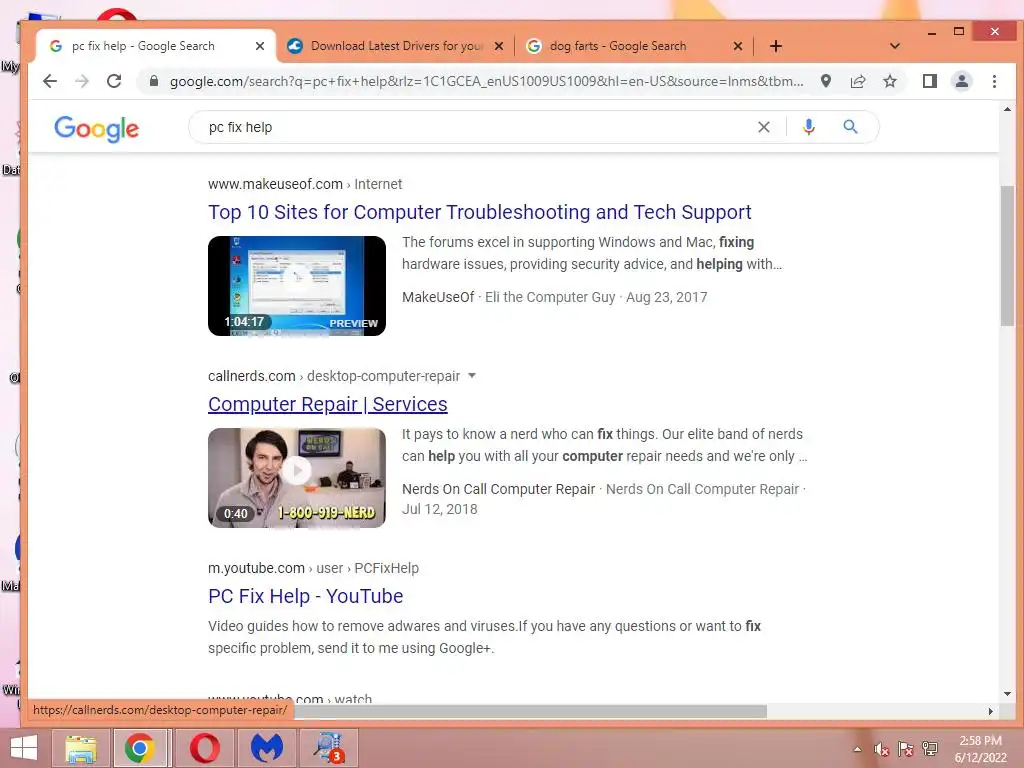Open 'Computer Repair | Services' link
1024x768 pixels.
[x=327, y=404]
